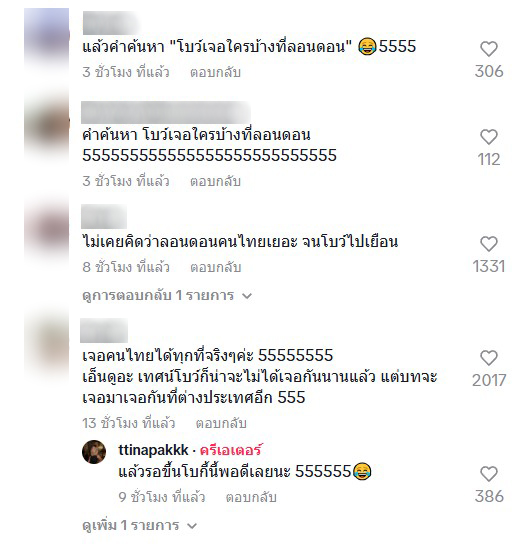Image resolution: width=528 pixels, height=544 pixels.
Task: Click chevron next to ดูเพิ่ม 1 รายการ
Action: pos(192,526)
